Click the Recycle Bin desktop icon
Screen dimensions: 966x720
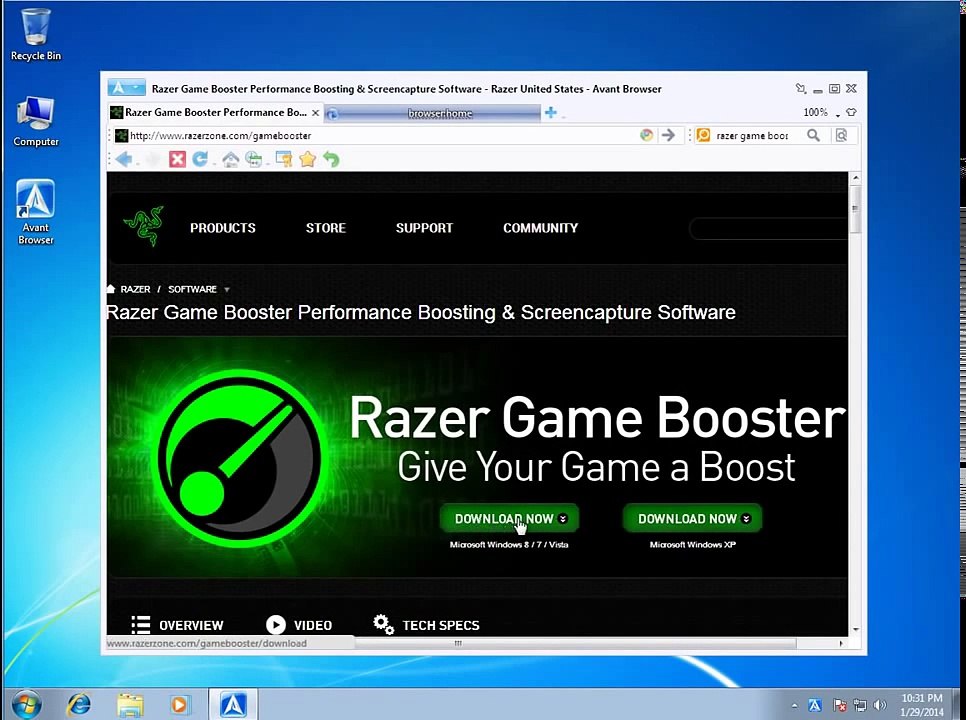(36, 34)
